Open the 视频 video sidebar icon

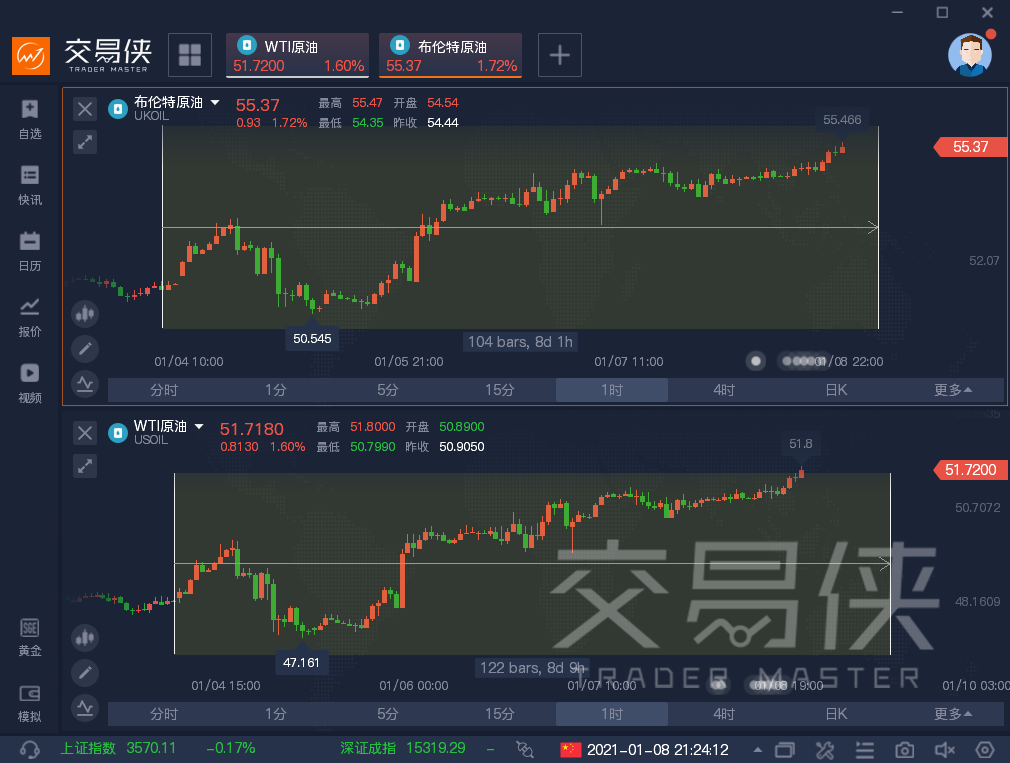[30, 384]
